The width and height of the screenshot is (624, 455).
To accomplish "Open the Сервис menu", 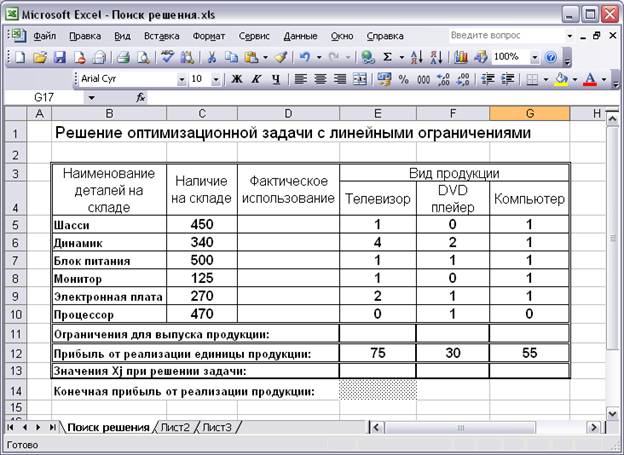I will (x=254, y=36).
